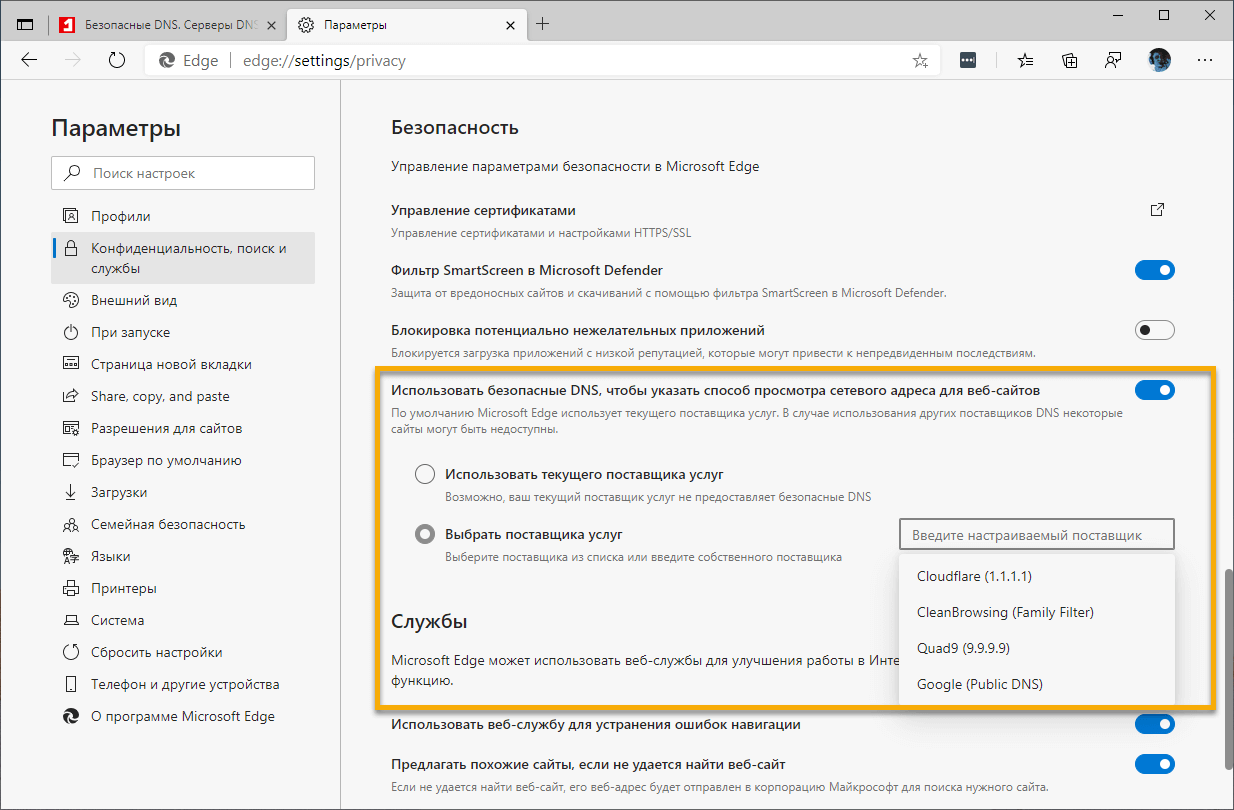Open О программе Microsoft Edge page
1234x810 pixels.
click(x=182, y=716)
